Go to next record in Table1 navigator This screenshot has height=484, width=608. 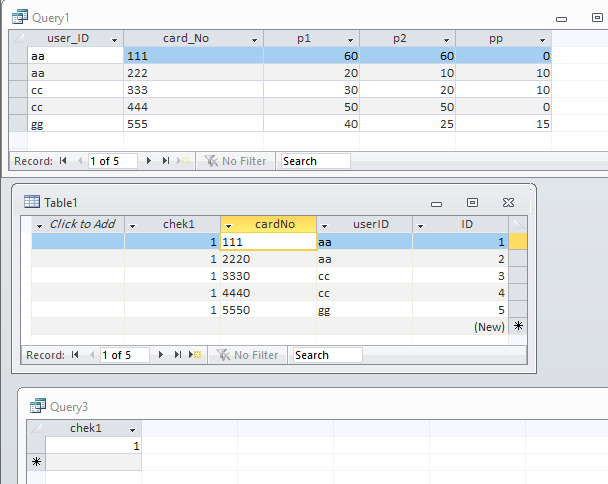161,354
